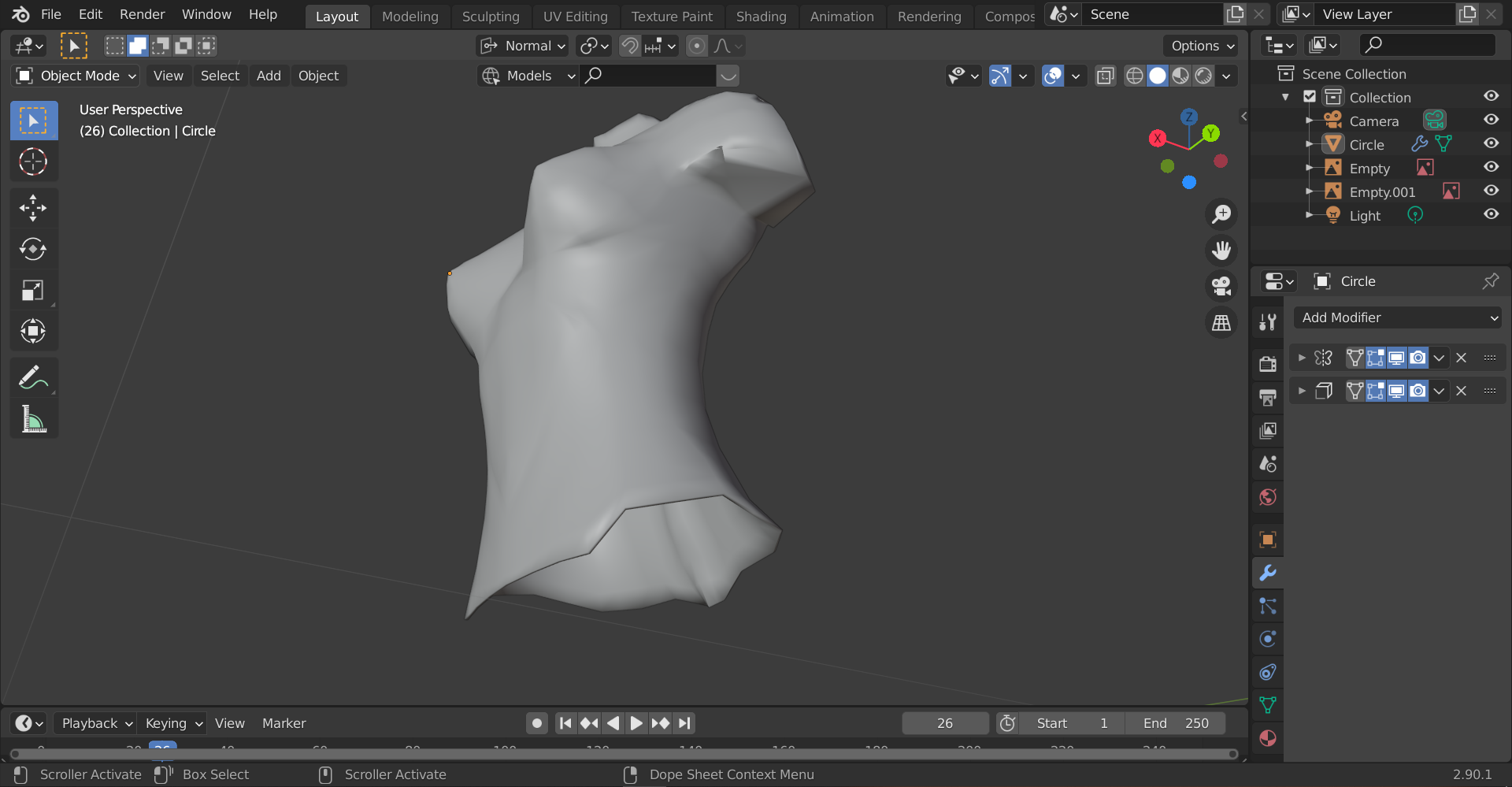This screenshot has width=1512, height=787.
Task: Select the Rotate tool in the viewport toolbar
Action: pos(34,249)
